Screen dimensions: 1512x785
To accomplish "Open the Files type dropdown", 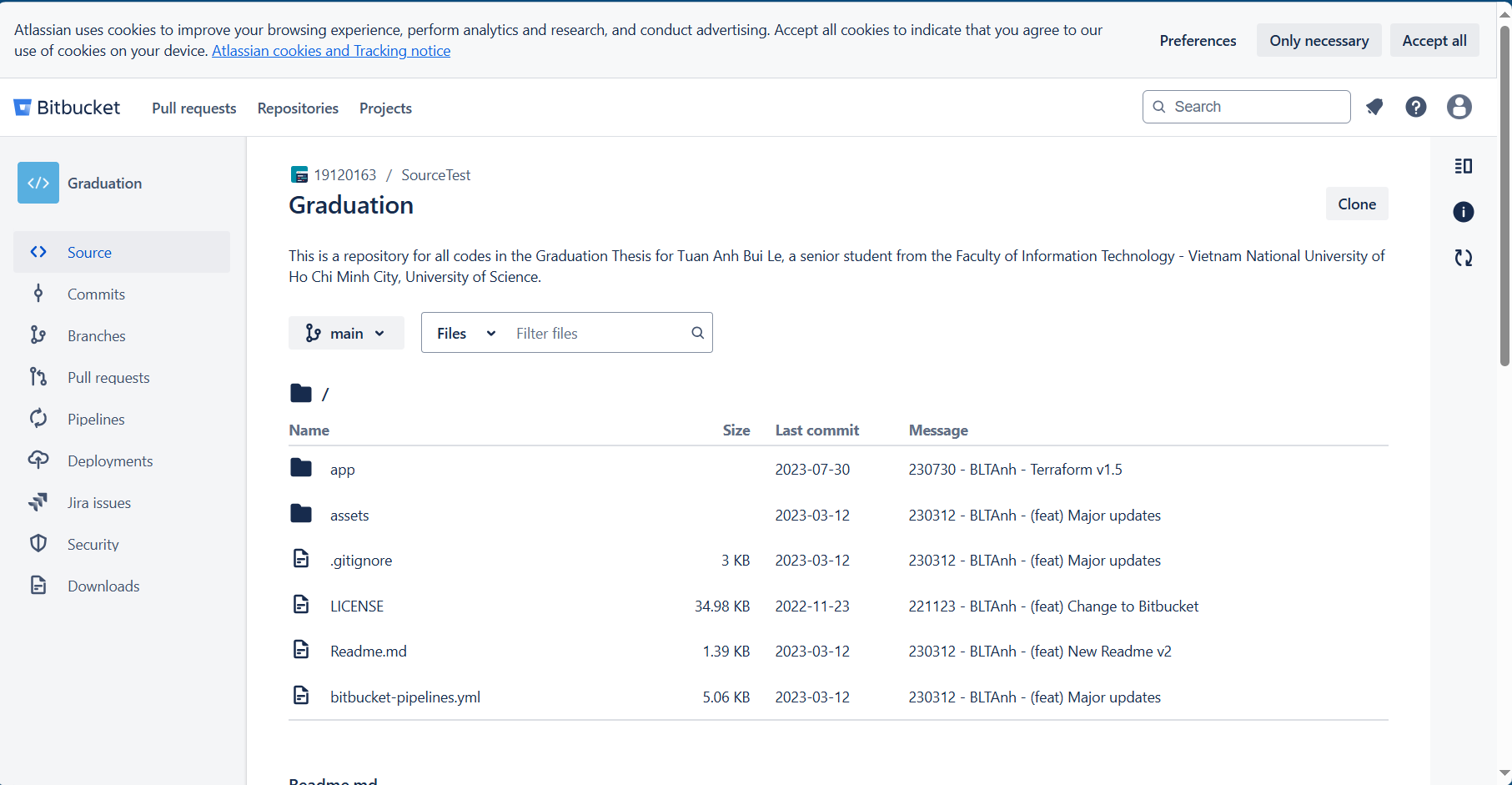I will [465, 333].
